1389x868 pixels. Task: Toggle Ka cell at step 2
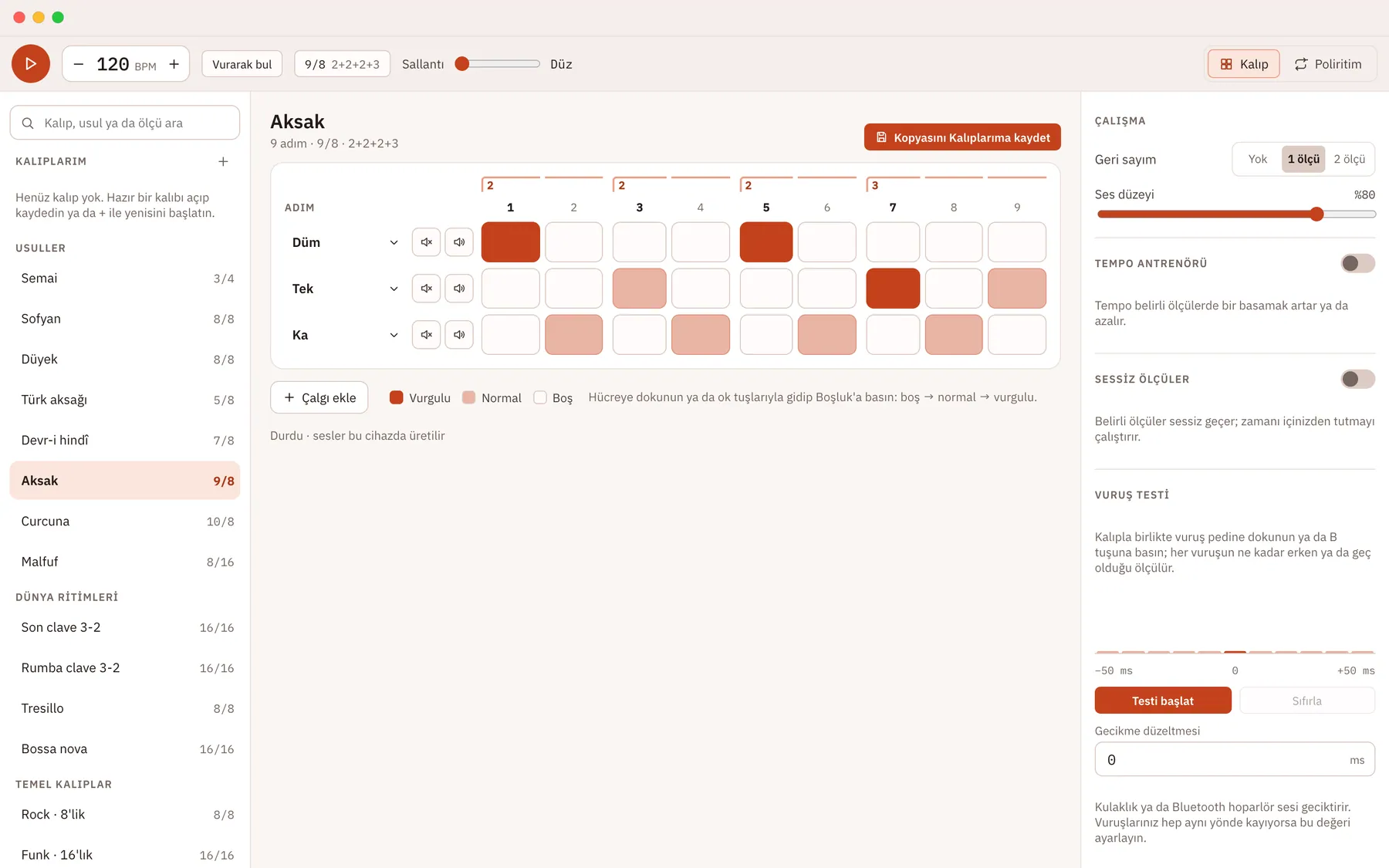[x=573, y=335]
